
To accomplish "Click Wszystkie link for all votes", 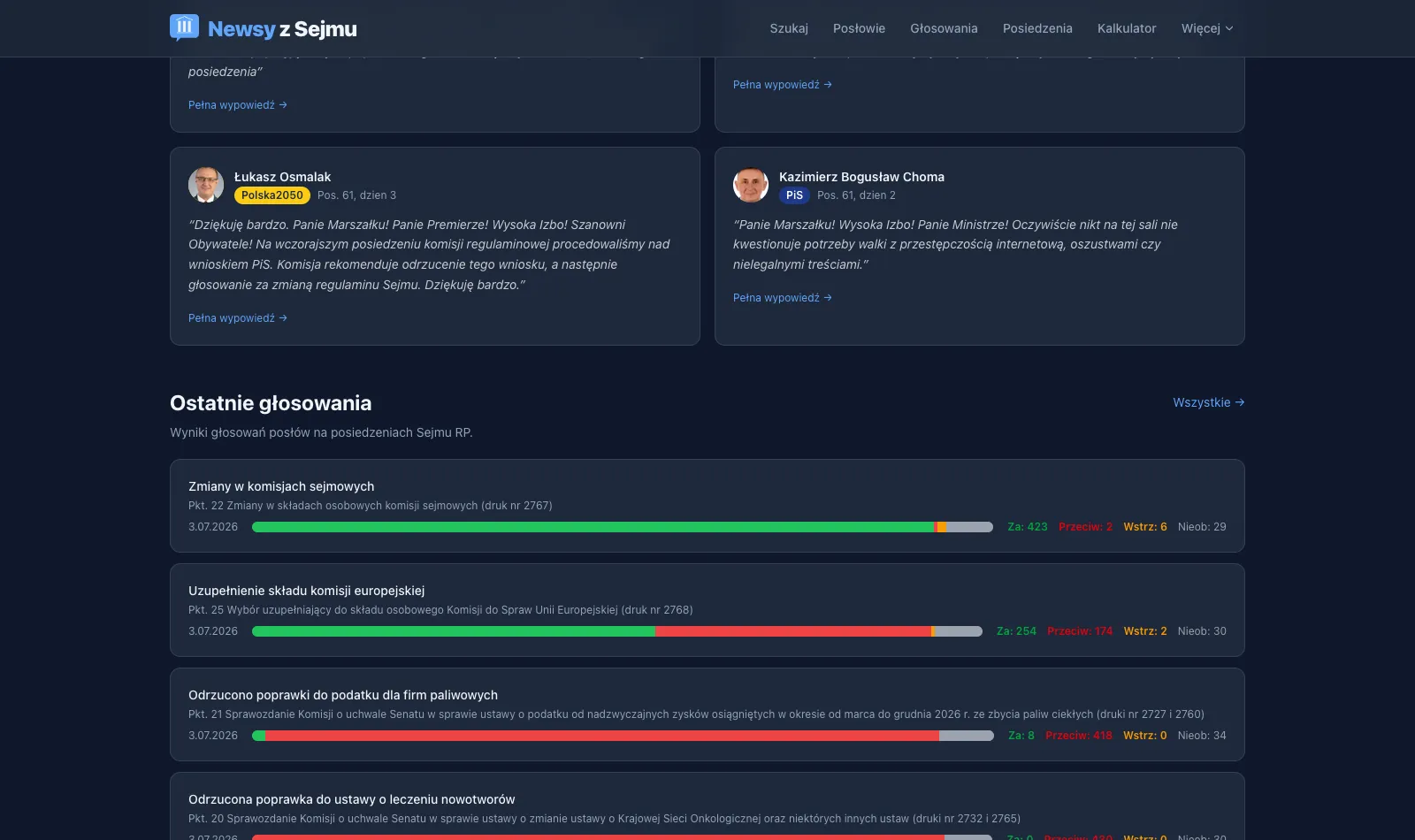I will [x=1208, y=402].
